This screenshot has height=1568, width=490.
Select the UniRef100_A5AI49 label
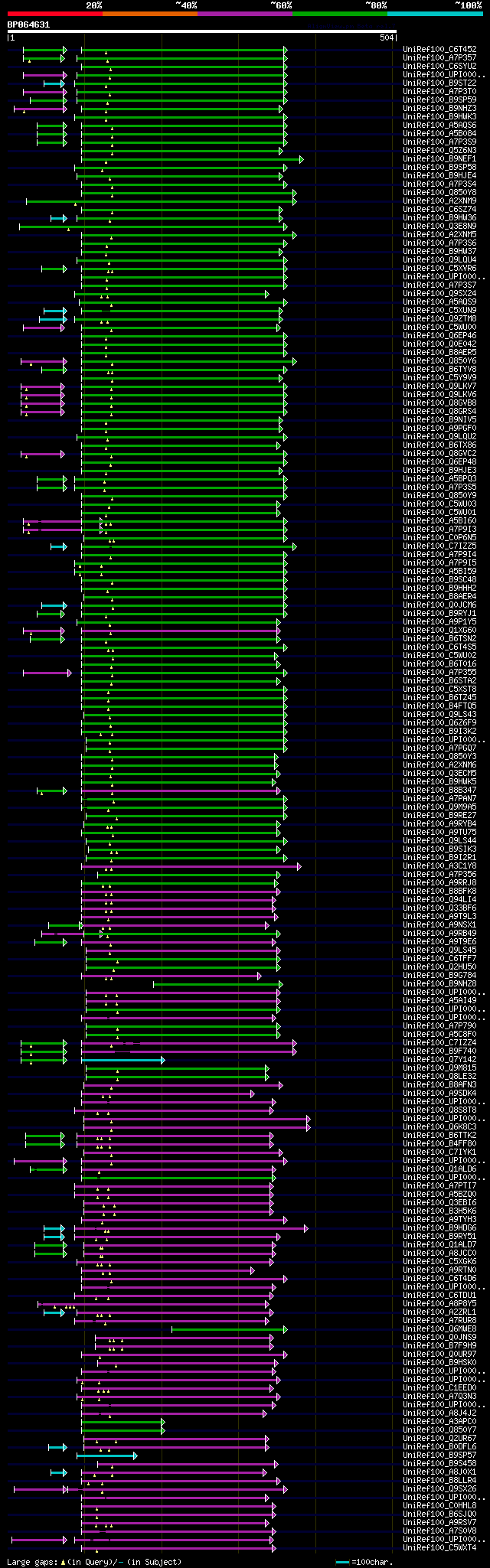pyautogui.click(x=439, y=1001)
